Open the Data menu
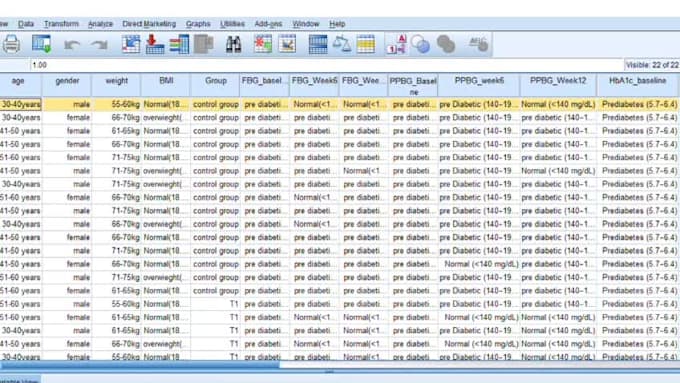Image resolution: width=680 pixels, height=383 pixels. click(x=26, y=24)
